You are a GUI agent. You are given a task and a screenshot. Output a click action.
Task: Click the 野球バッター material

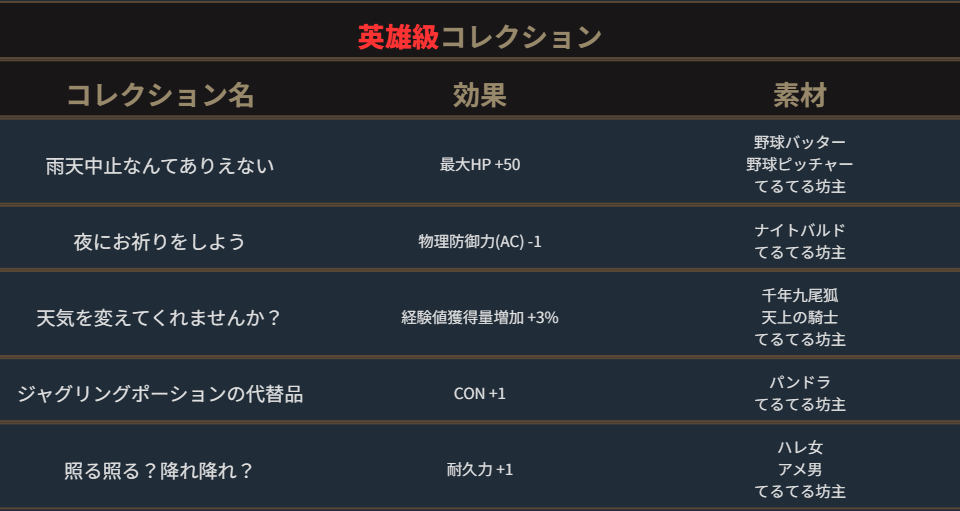pos(800,142)
